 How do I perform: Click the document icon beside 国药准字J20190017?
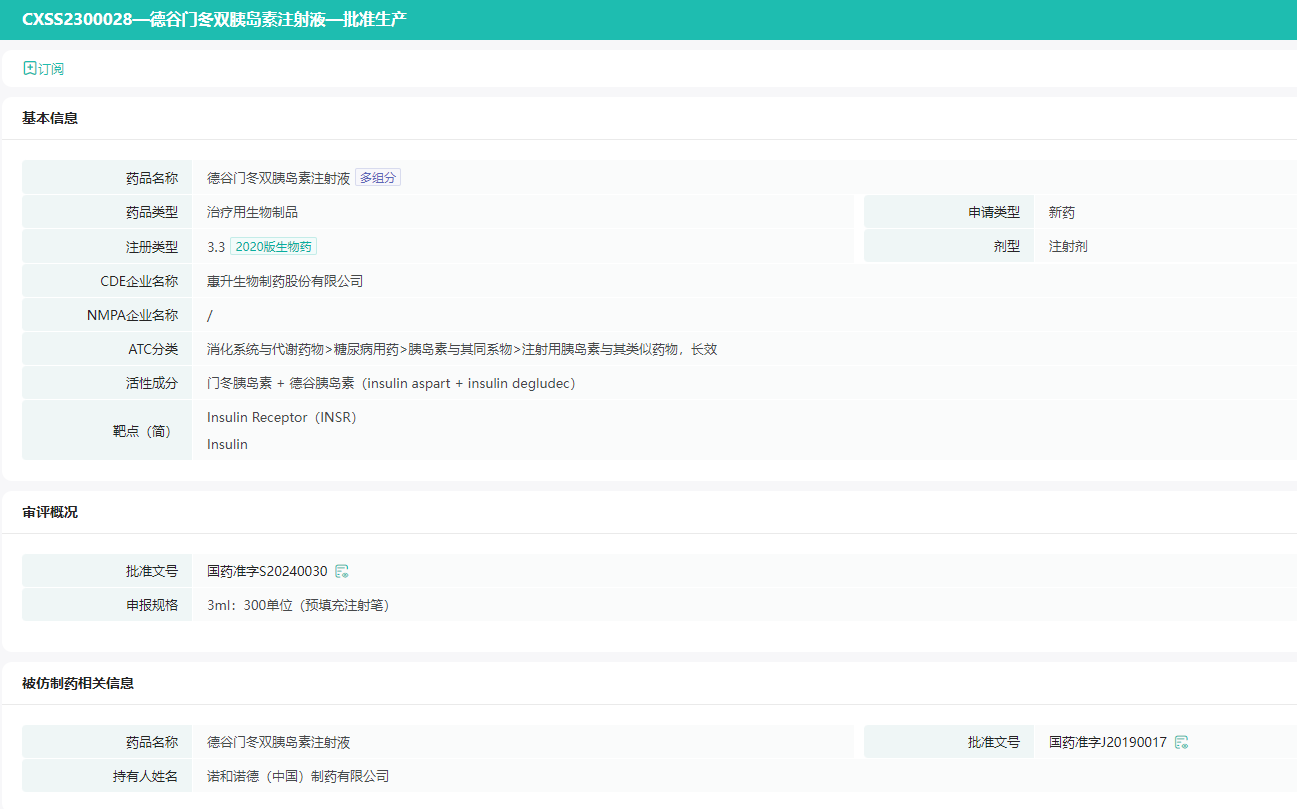(x=1181, y=742)
